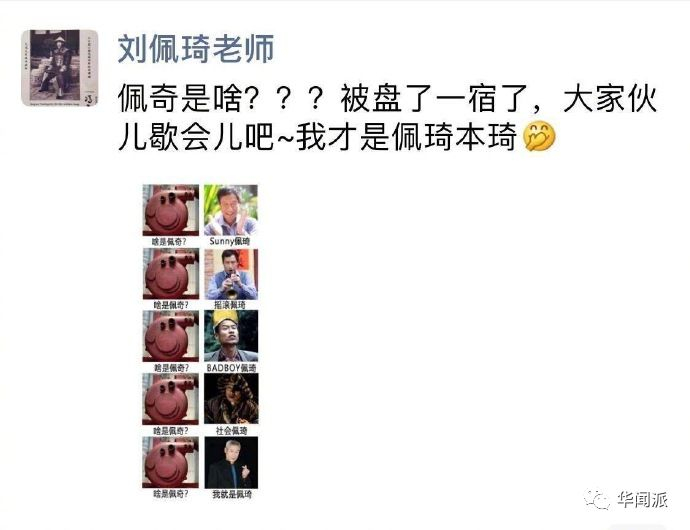
Task: Click the 我就是佩琦 caption label
Action: pyautogui.click(x=232, y=494)
